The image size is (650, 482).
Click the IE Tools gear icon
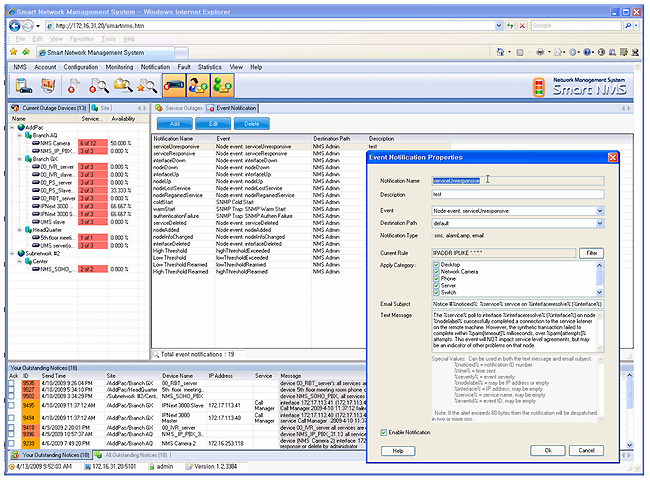(x=572, y=52)
